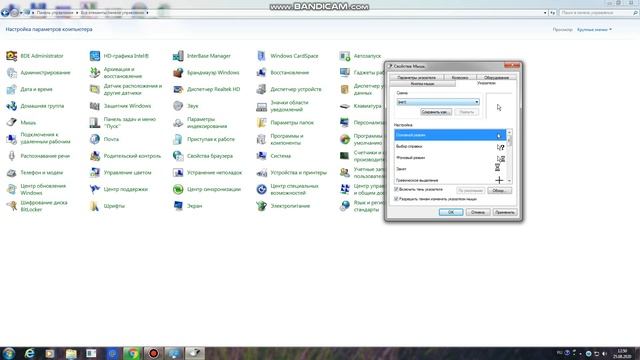Open Центр синхронизации item
Image resolution: width=640 pixels, height=360 pixels.
click(x=207, y=189)
